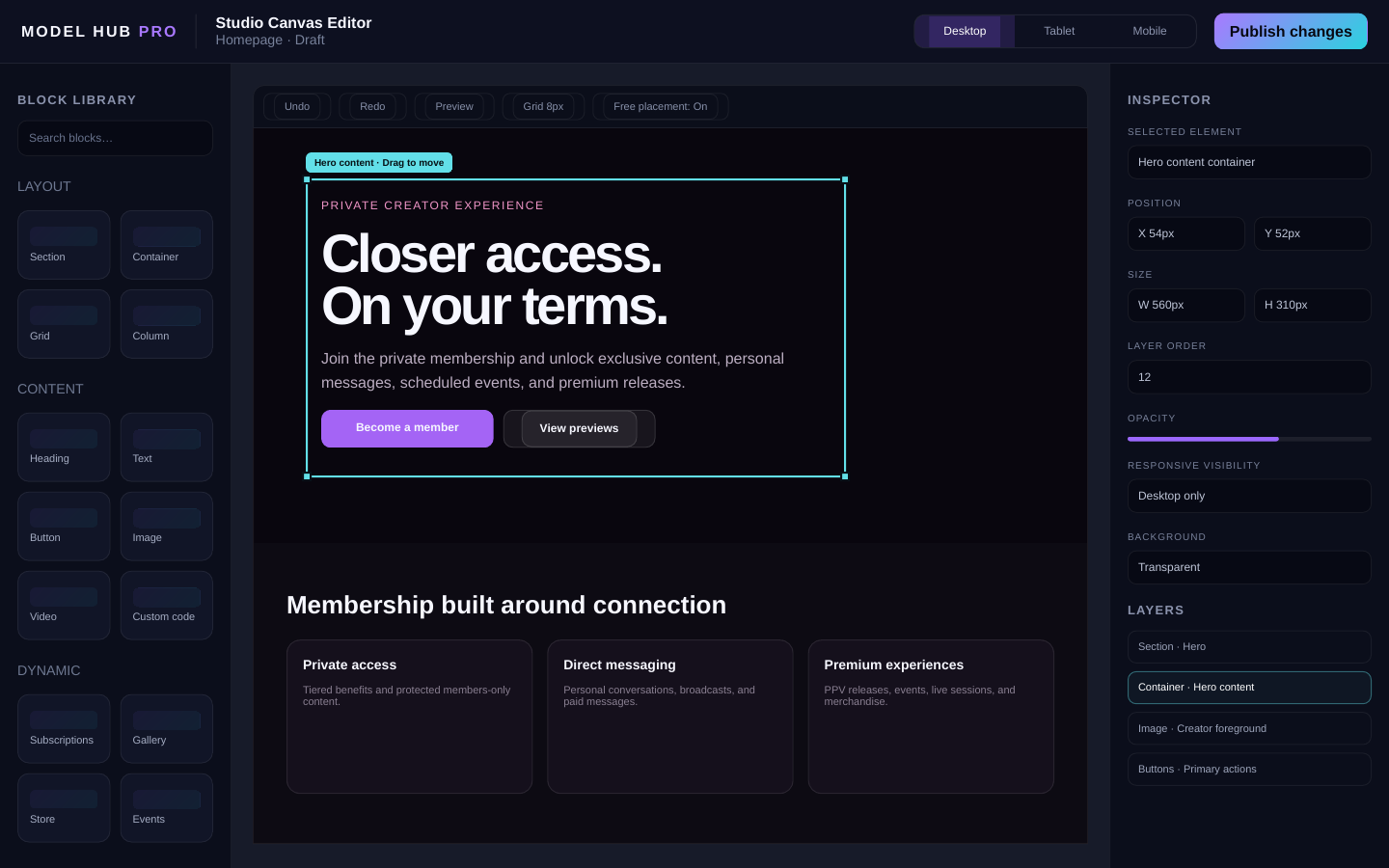
Task: Select the Image · Creator foreground layer
Action: tap(1249, 728)
